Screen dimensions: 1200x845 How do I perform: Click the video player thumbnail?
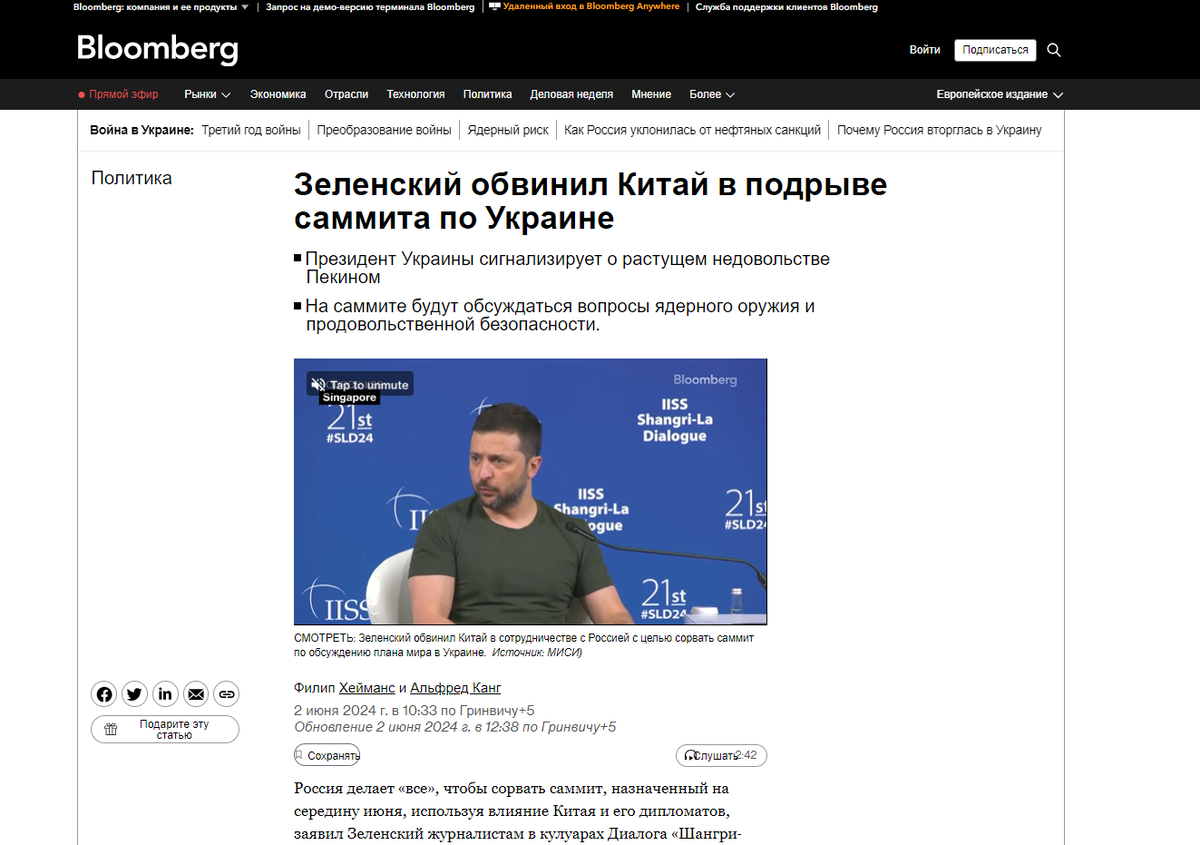coord(530,491)
